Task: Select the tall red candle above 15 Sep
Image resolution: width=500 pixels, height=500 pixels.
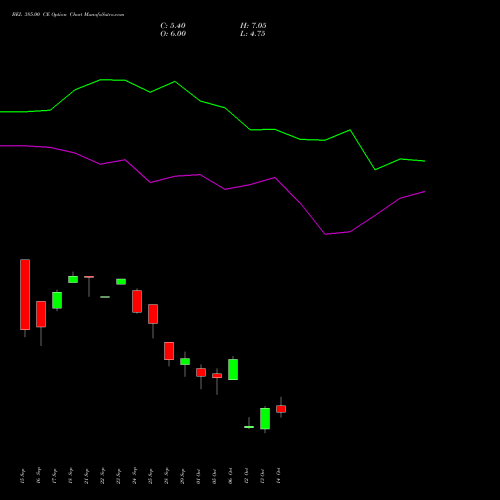Action: 25,295
